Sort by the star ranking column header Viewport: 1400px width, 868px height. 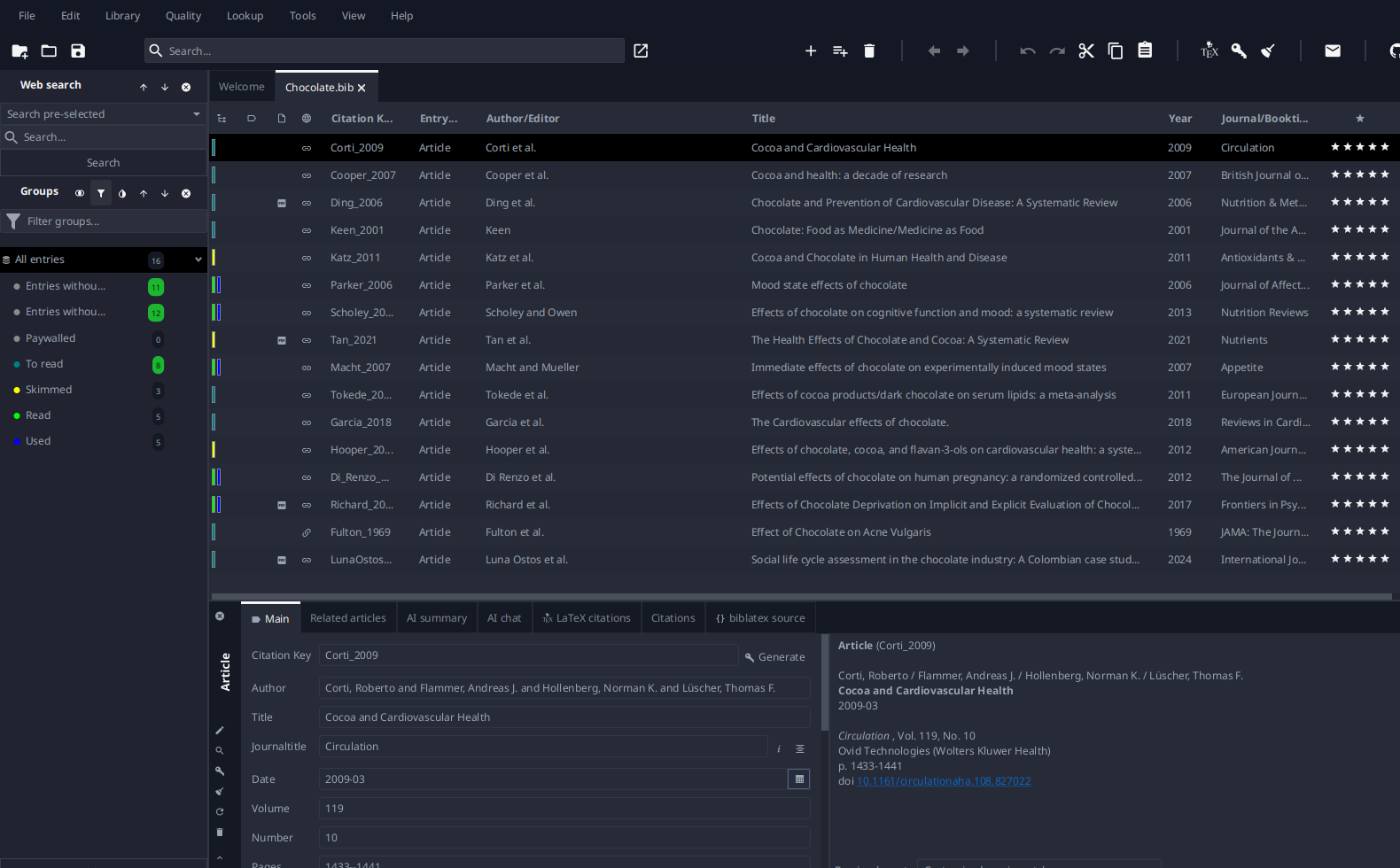click(x=1360, y=119)
